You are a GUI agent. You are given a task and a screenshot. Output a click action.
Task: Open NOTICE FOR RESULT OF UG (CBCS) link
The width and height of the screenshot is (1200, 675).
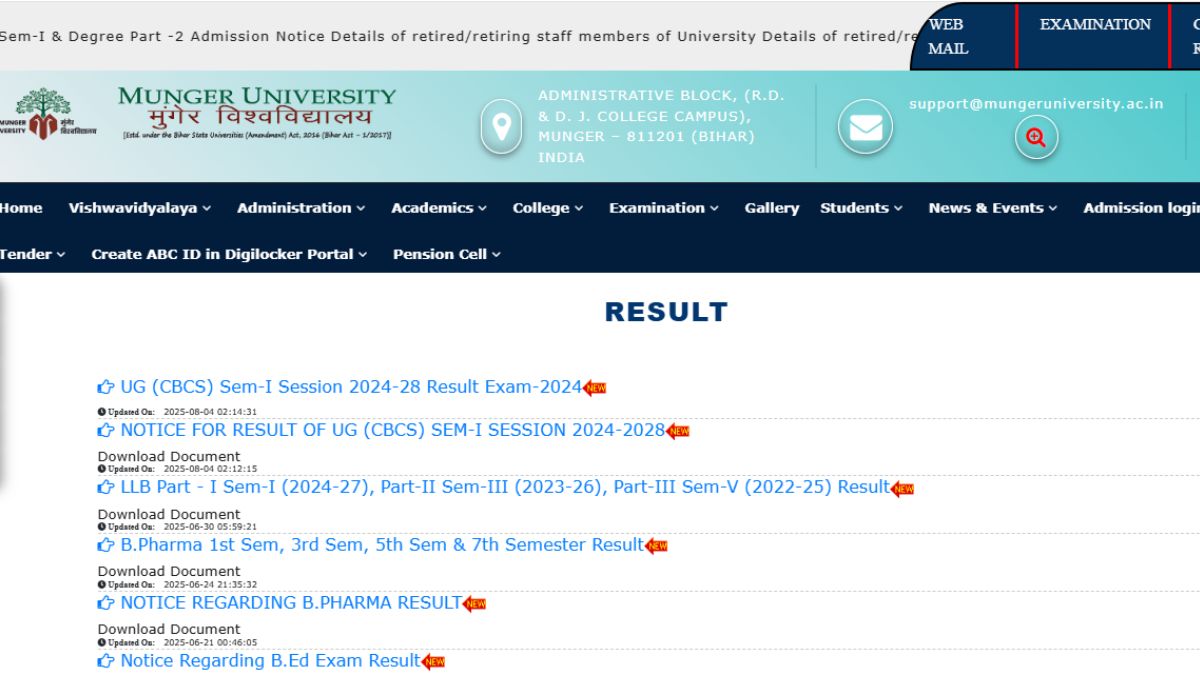point(392,430)
